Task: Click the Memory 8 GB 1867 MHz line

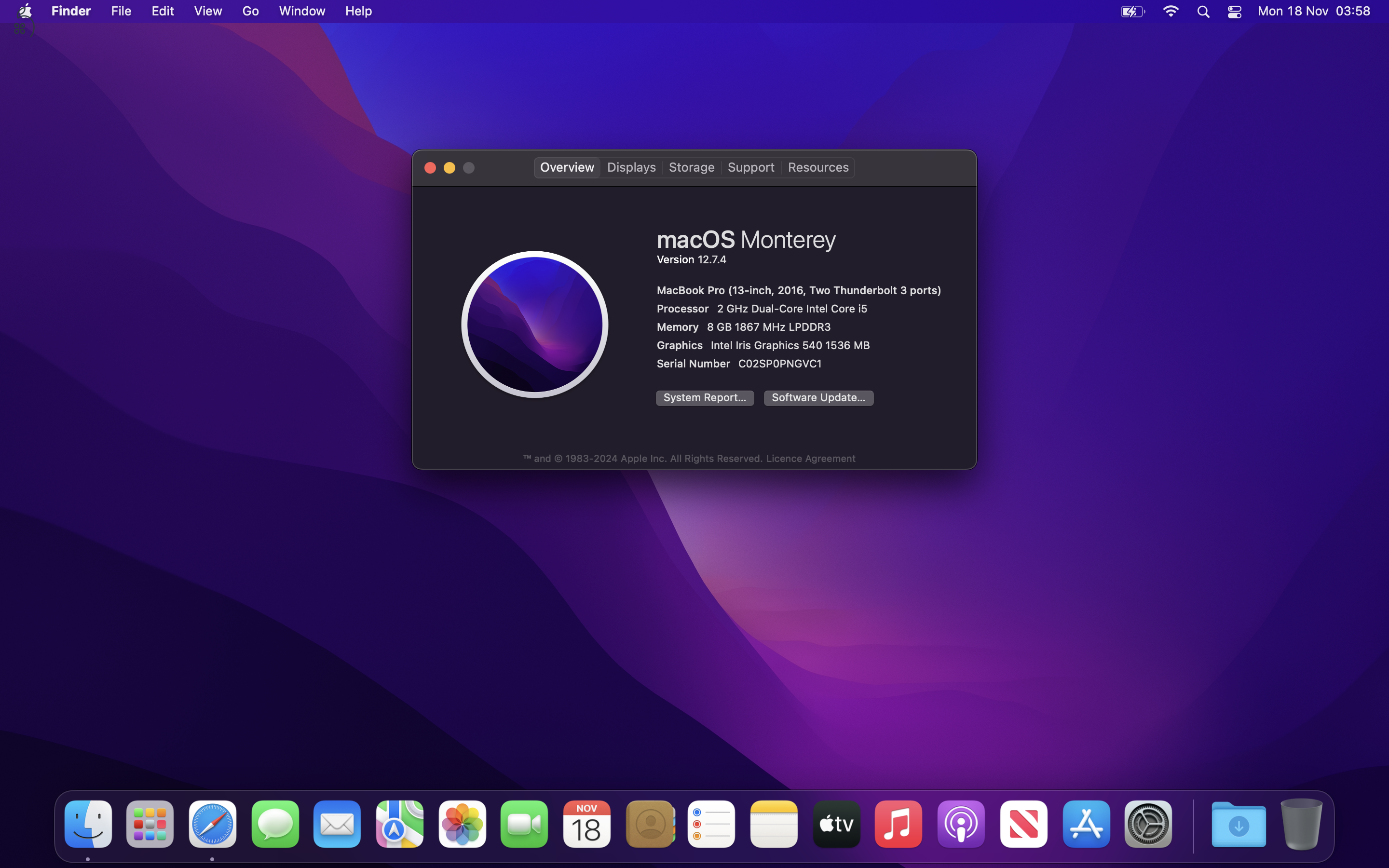Action: (x=743, y=327)
